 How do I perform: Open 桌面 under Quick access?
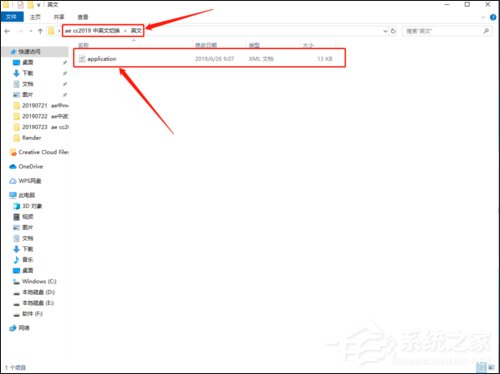[x=27, y=62]
